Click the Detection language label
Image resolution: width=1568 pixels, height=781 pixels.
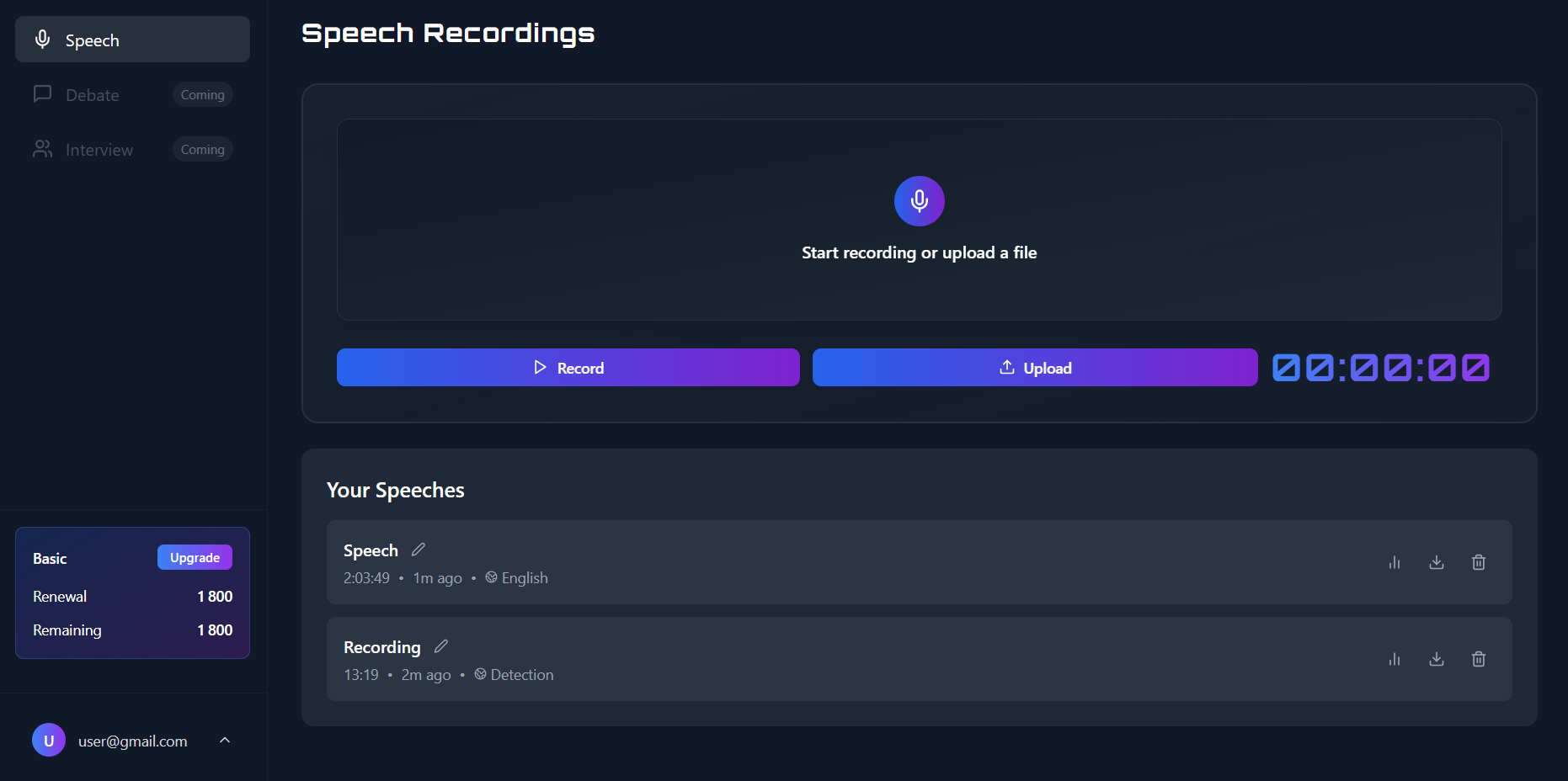[522, 675]
